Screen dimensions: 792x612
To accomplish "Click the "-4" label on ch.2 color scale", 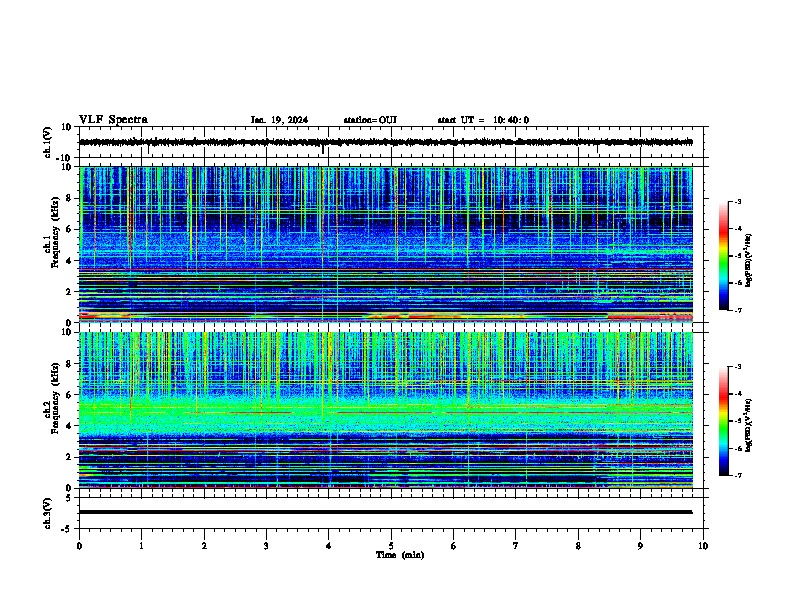I will tap(738, 394).
